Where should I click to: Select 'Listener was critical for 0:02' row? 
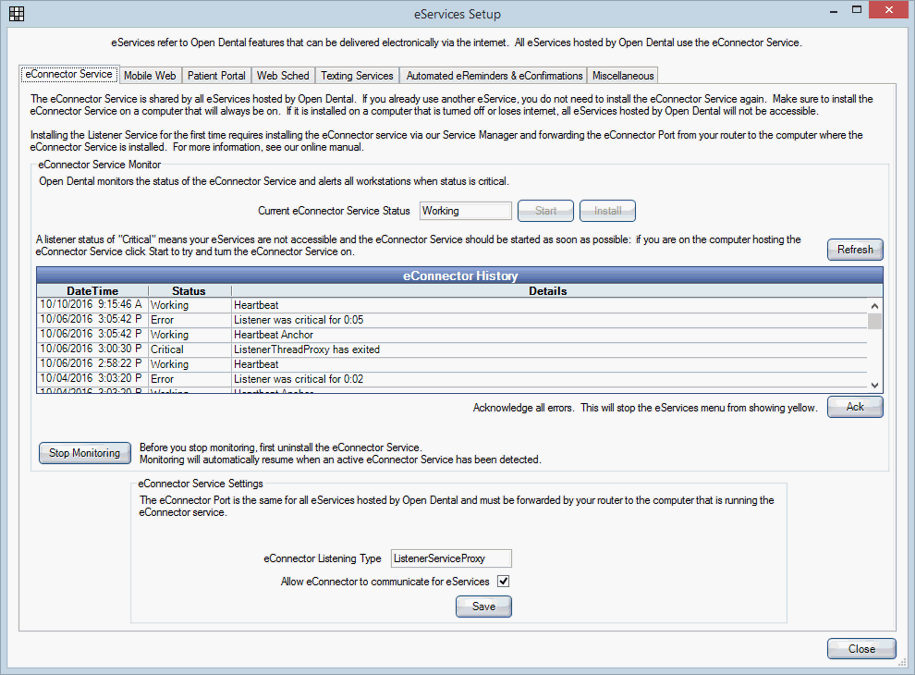pos(452,379)
